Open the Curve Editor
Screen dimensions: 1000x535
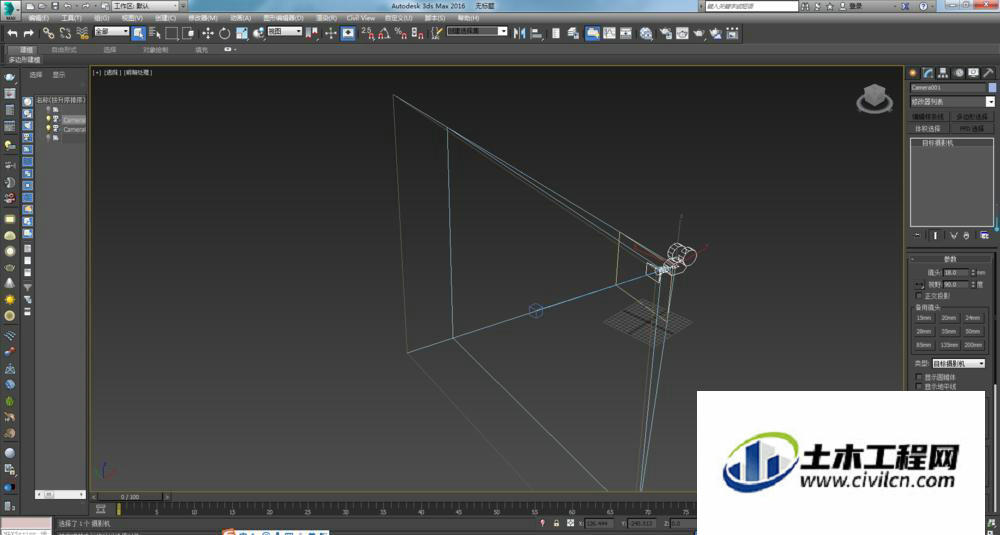tap(609, 33)
